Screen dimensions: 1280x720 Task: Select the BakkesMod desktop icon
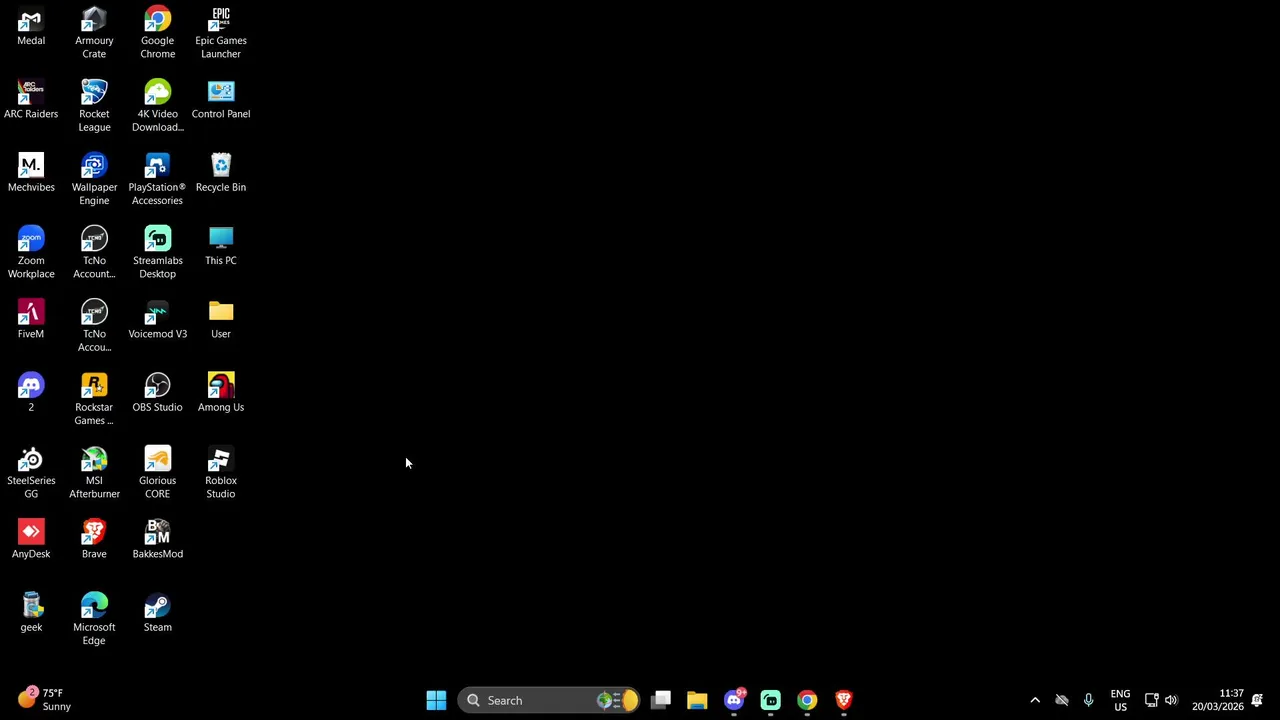tap(157, 540)
